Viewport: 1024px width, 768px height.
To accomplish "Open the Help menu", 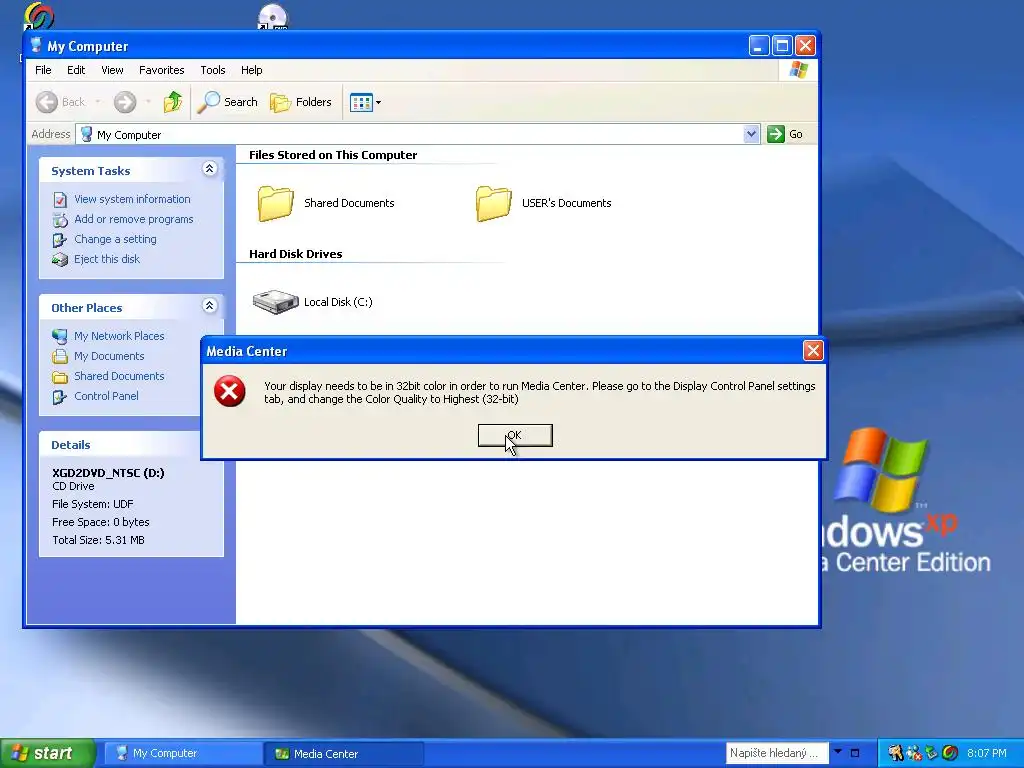I will [251, 70].
